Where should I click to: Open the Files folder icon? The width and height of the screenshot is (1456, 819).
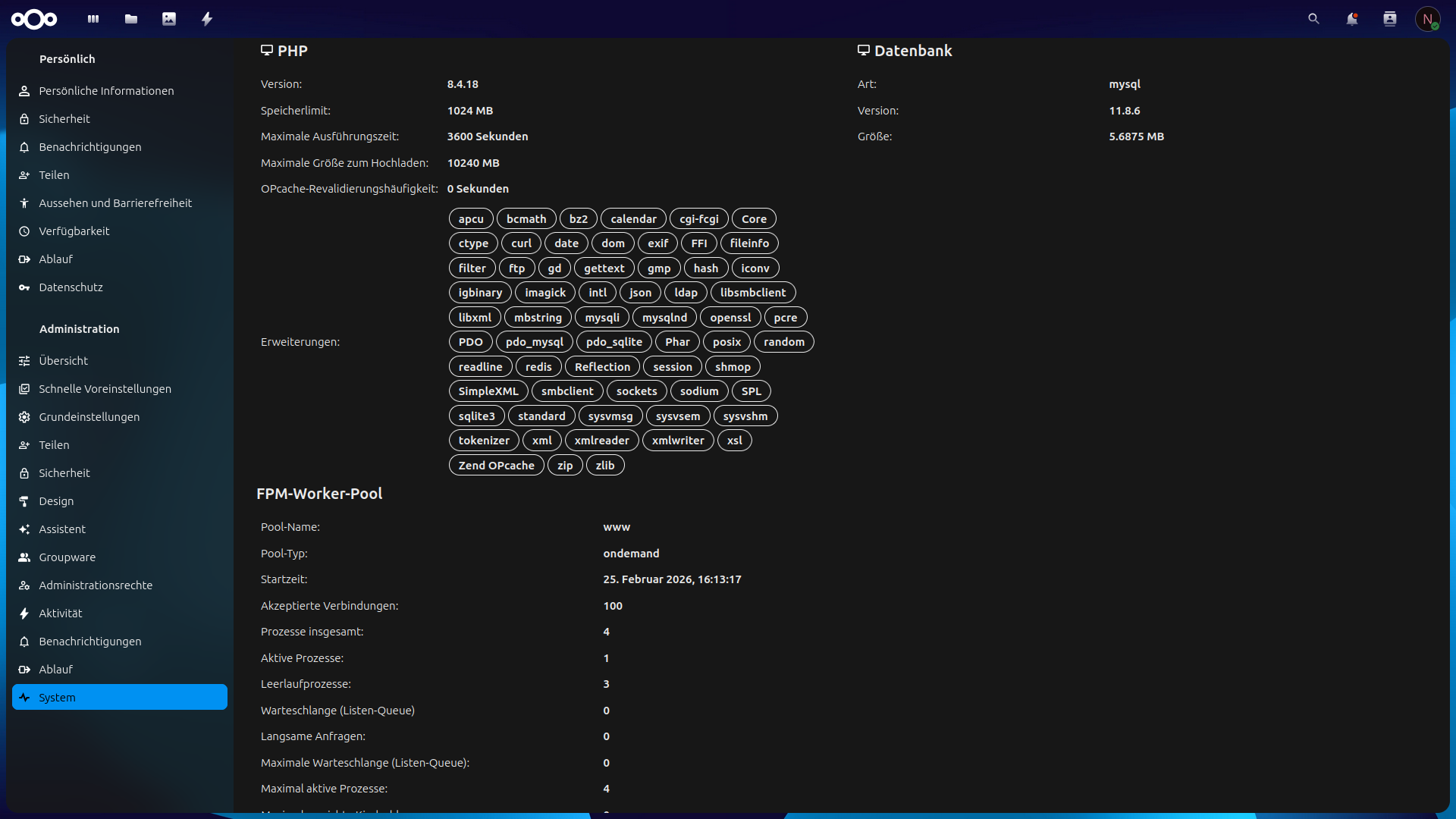(131, 19)
